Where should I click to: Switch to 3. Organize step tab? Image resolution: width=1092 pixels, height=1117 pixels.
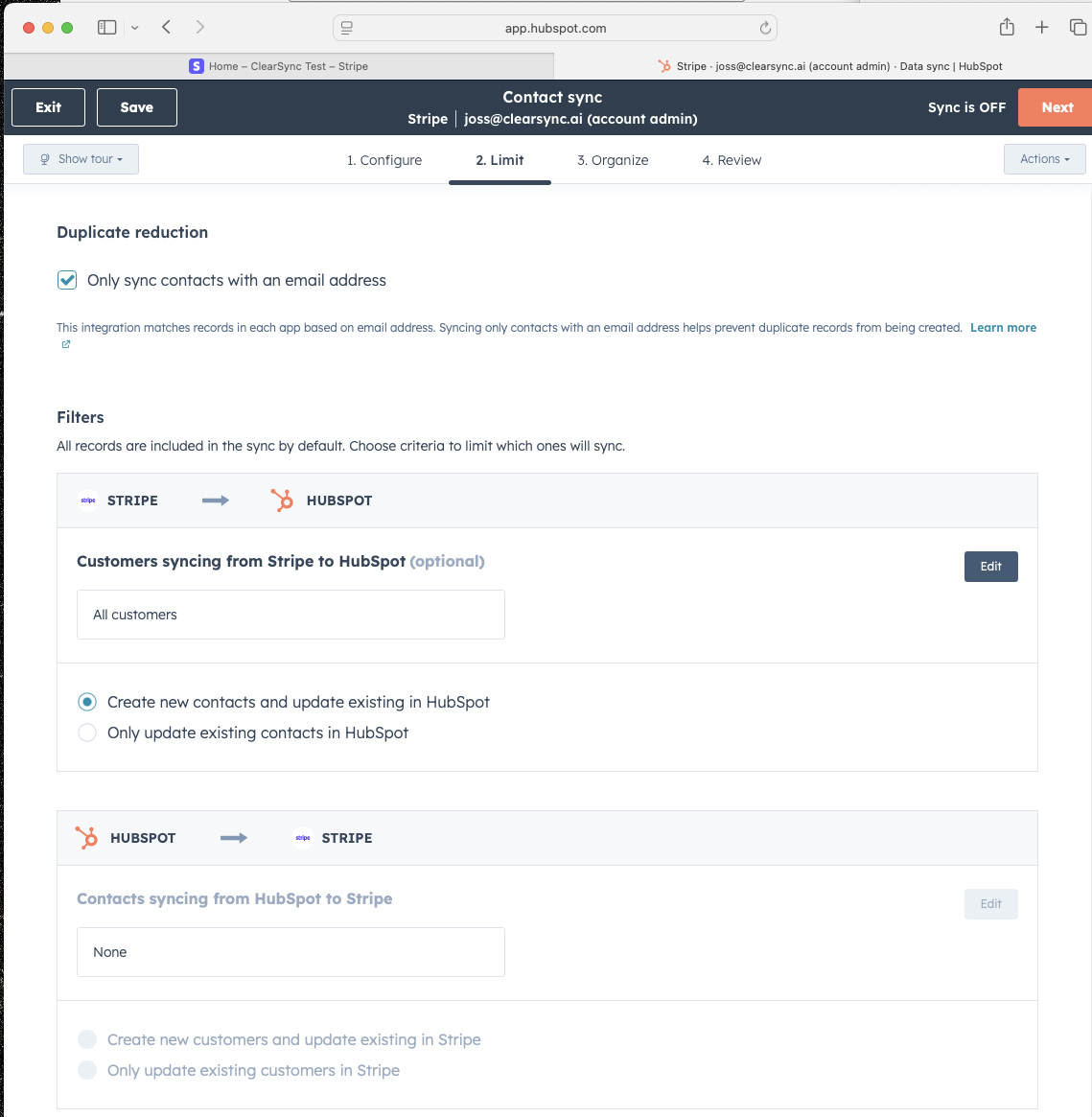pyautogui.click(x=613, y=160)
